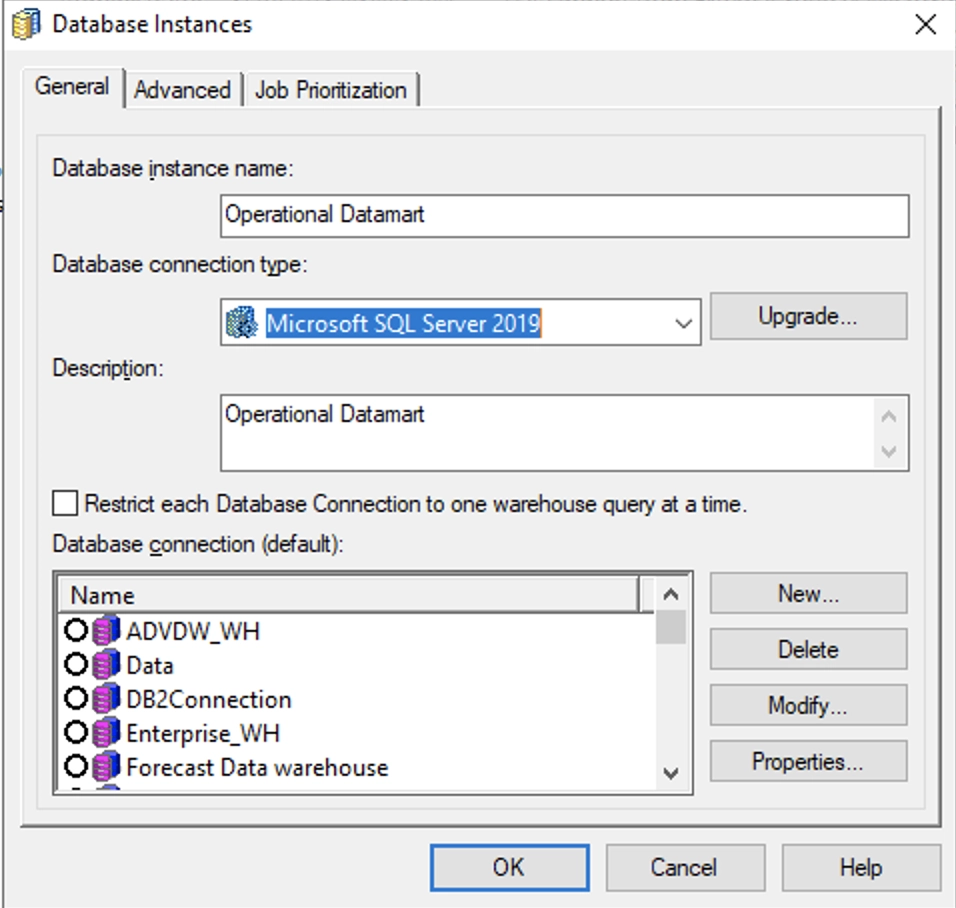Viewport: 956px width, 908px height.
Task: Choose the DB2Connection radio button
Action: coord(76,700)
